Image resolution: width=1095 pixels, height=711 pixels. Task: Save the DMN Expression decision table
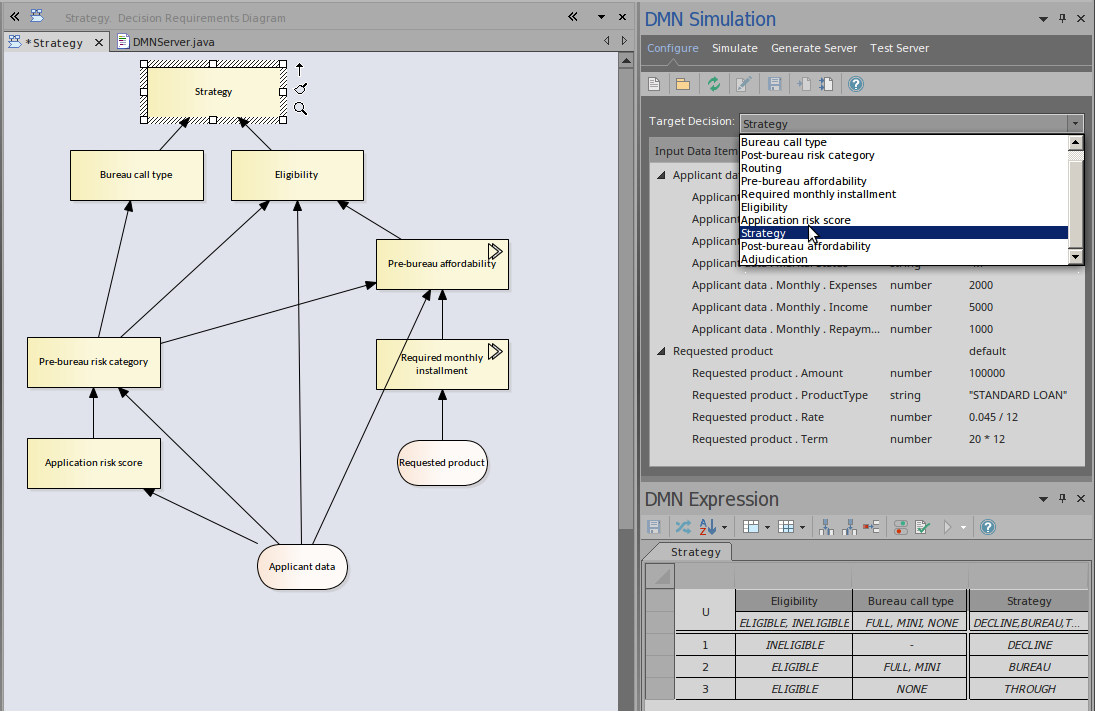(653, 527)
